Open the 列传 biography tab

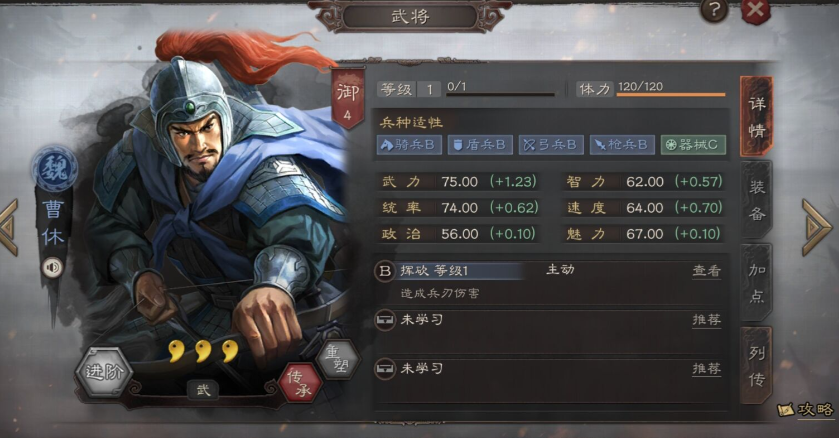757,366
